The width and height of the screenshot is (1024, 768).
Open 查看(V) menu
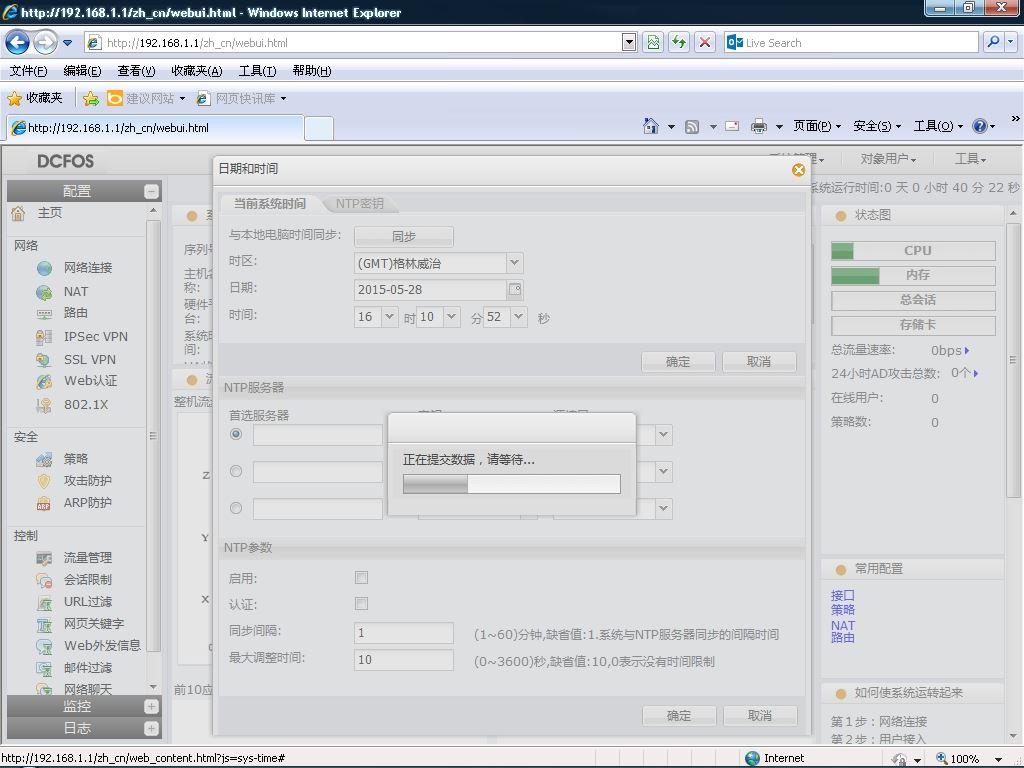(x=136, y=71)
